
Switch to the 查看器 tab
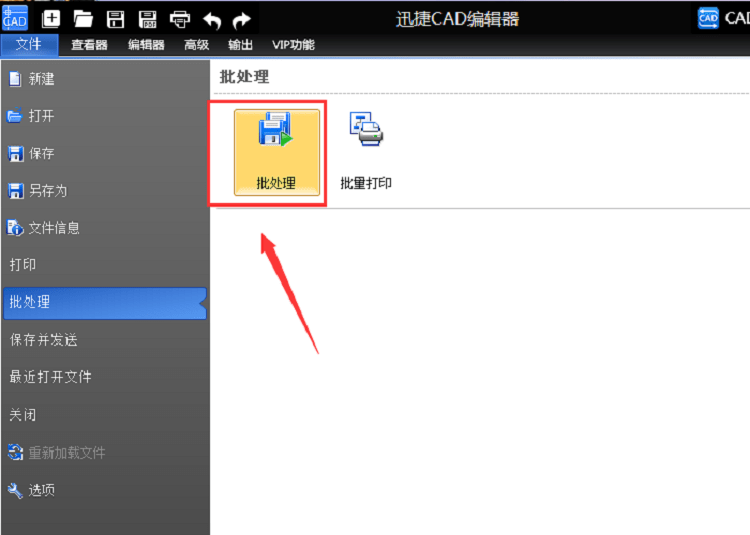click(x=89, y=45)
